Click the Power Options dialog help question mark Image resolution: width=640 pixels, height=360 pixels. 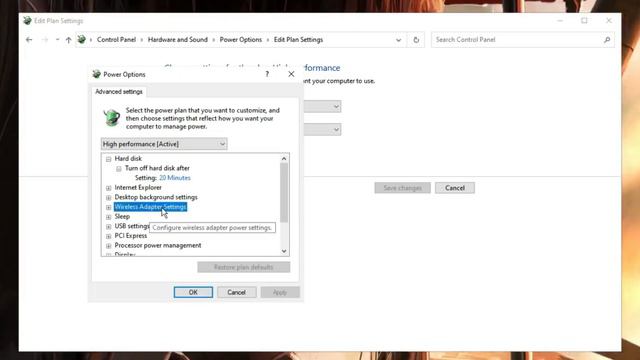(x=267, y=74)
